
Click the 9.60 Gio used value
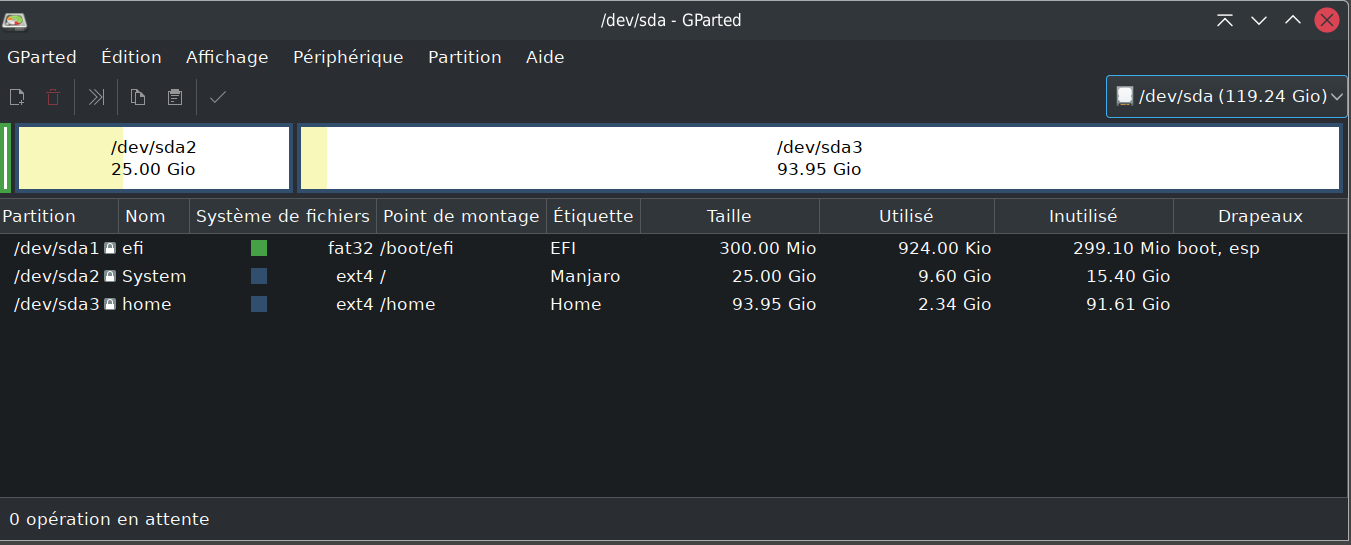tap(955, 276)
